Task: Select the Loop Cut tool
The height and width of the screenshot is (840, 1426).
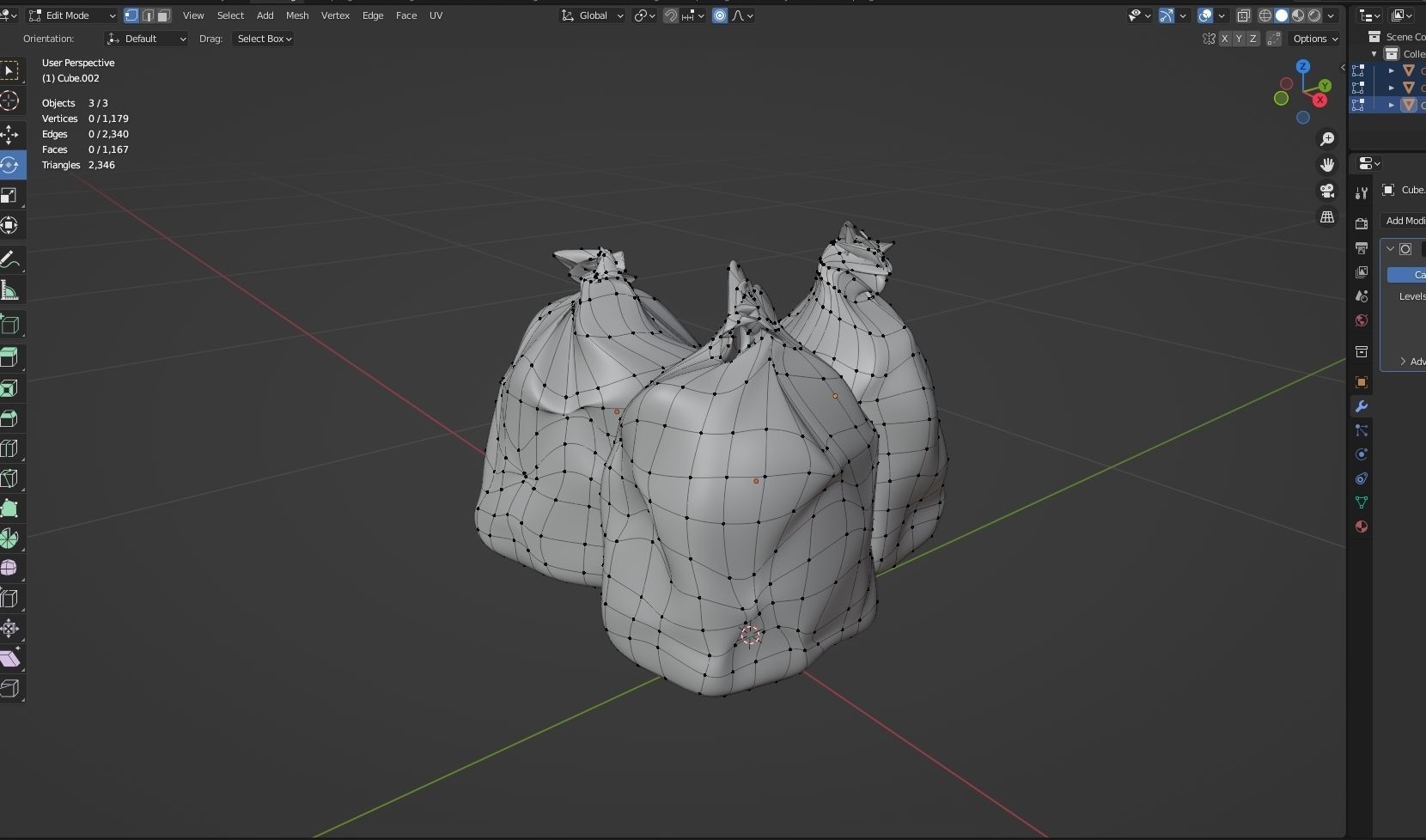Action: [9, 448]
